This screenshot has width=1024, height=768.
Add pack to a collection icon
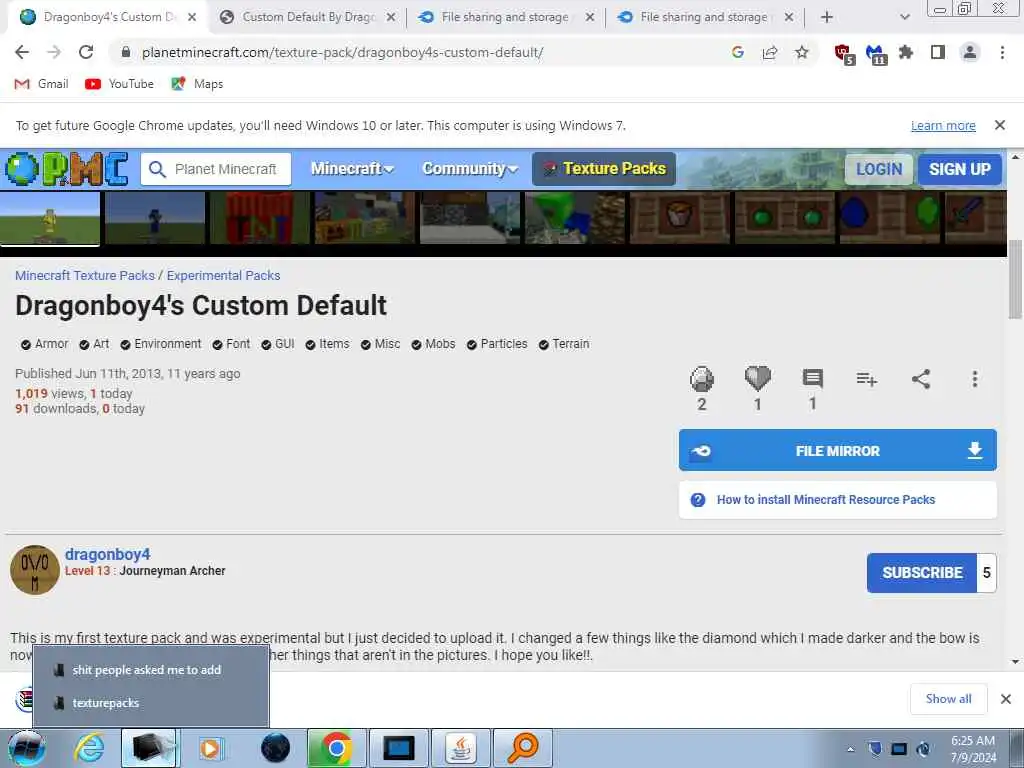(x=867, y=379)
